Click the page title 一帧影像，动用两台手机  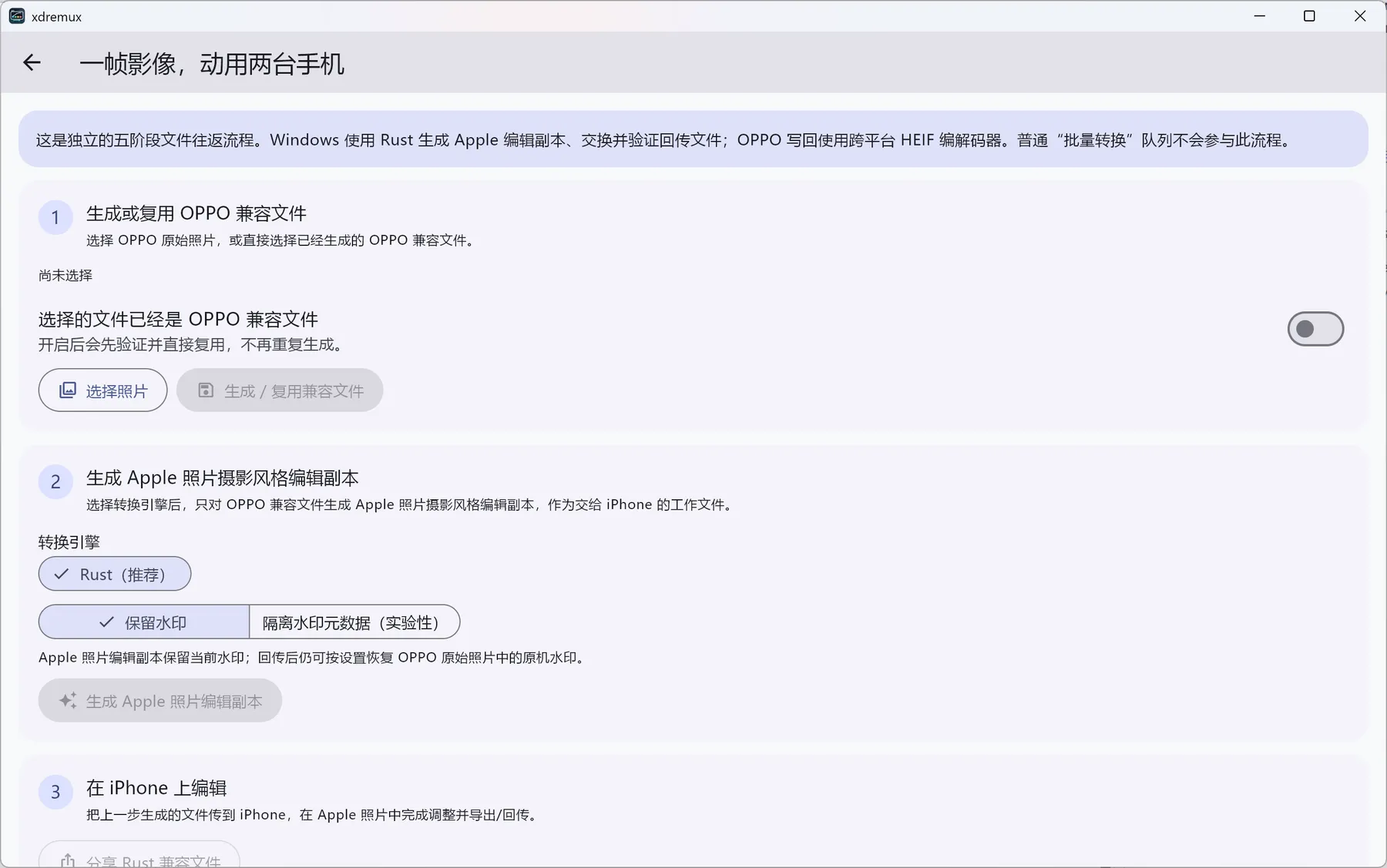212,63
